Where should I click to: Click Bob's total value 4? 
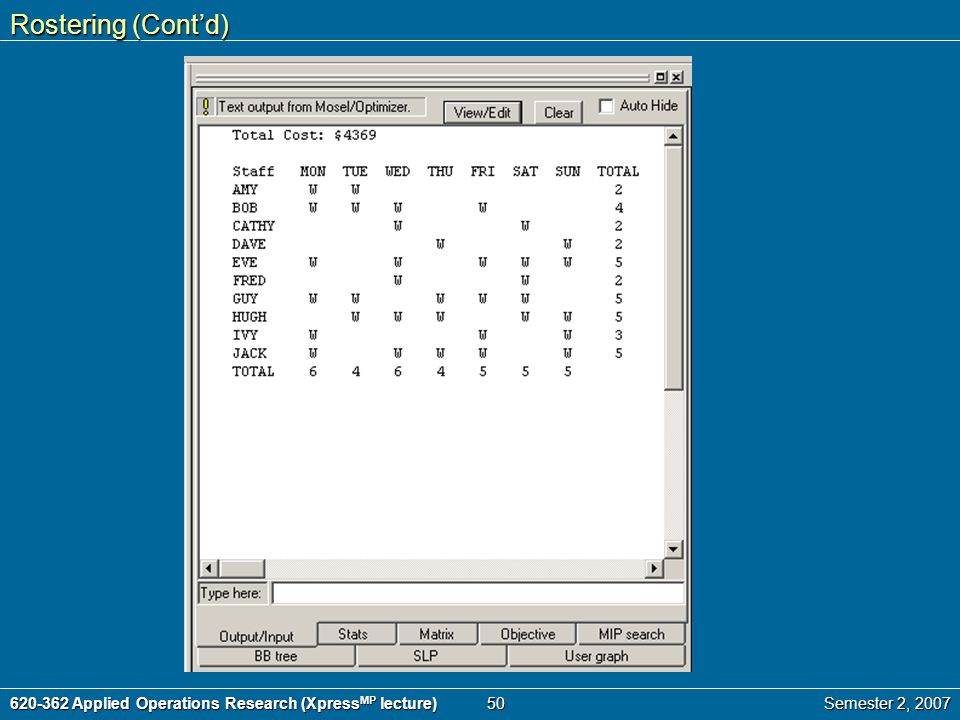pos(618,208)
